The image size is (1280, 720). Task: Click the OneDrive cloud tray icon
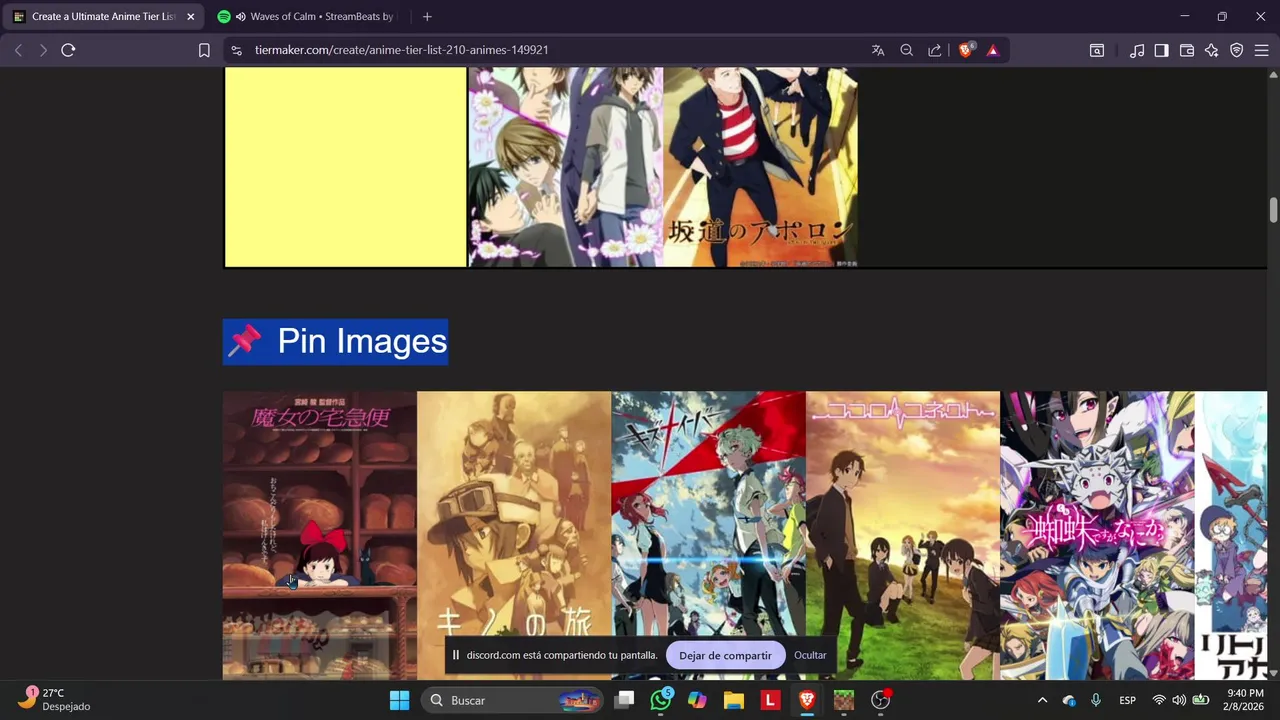1069,700
